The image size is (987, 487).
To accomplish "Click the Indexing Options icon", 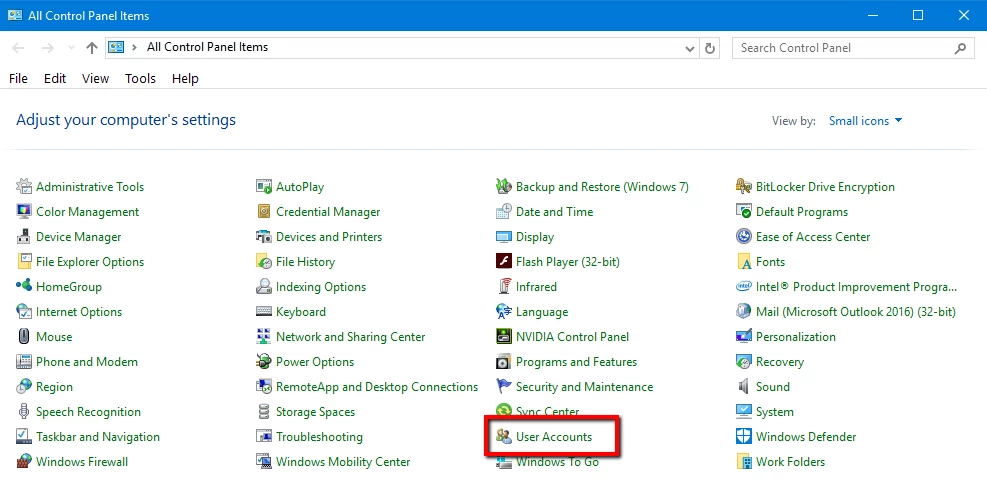I will coord(264,286).
